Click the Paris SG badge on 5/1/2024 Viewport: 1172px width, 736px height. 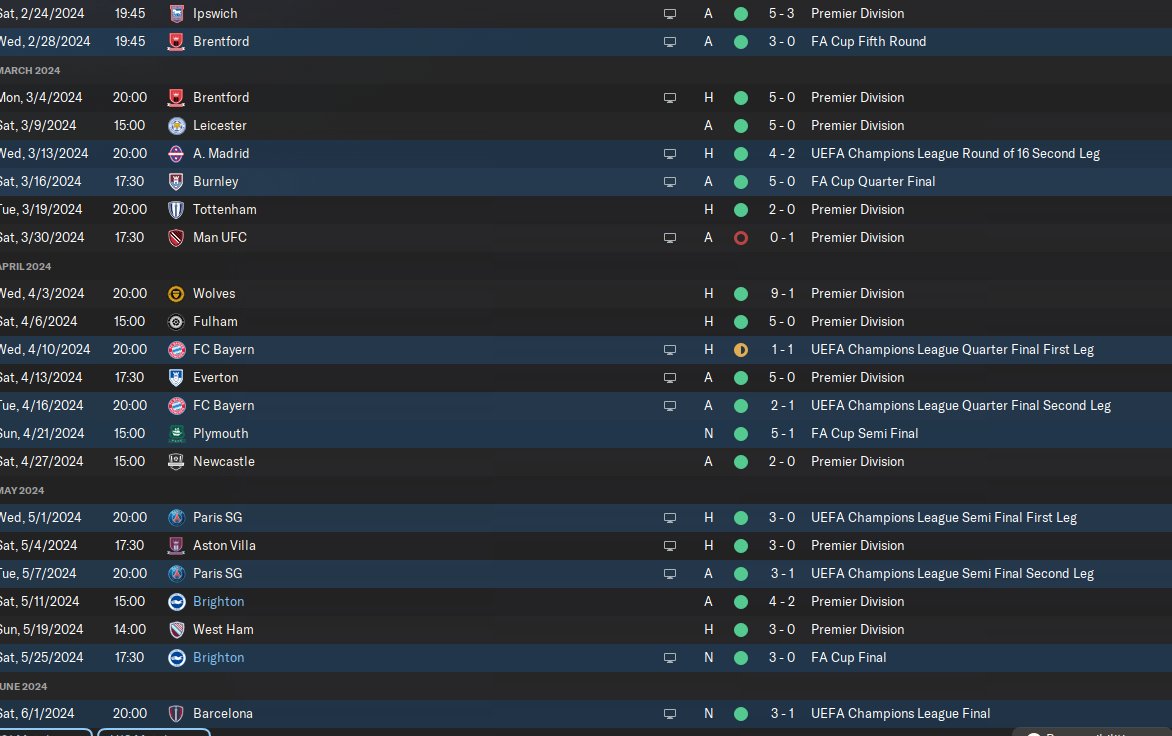click(x=176, y=518)
